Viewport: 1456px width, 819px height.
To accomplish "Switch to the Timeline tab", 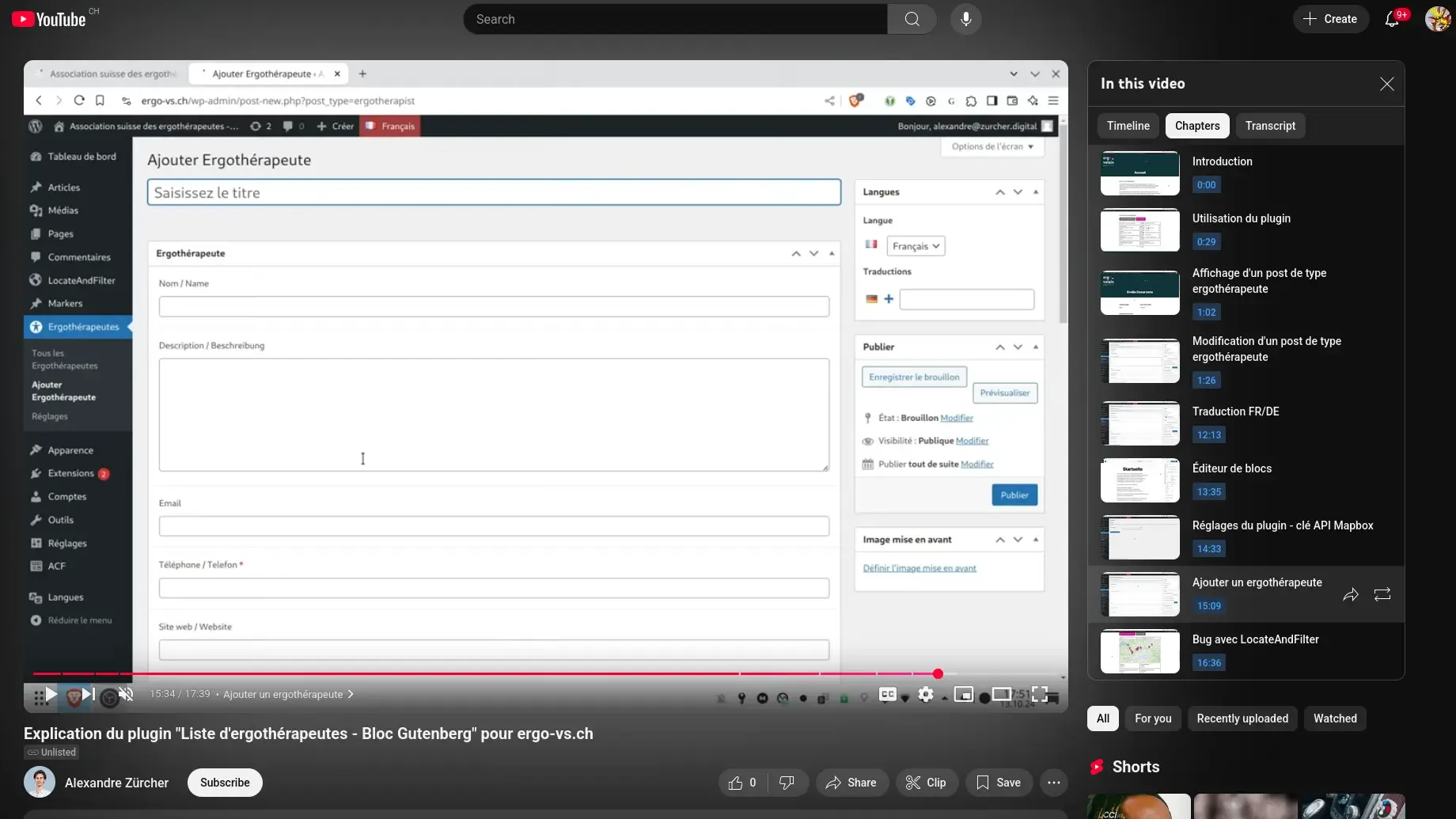I will click(x=1128, y=126).
